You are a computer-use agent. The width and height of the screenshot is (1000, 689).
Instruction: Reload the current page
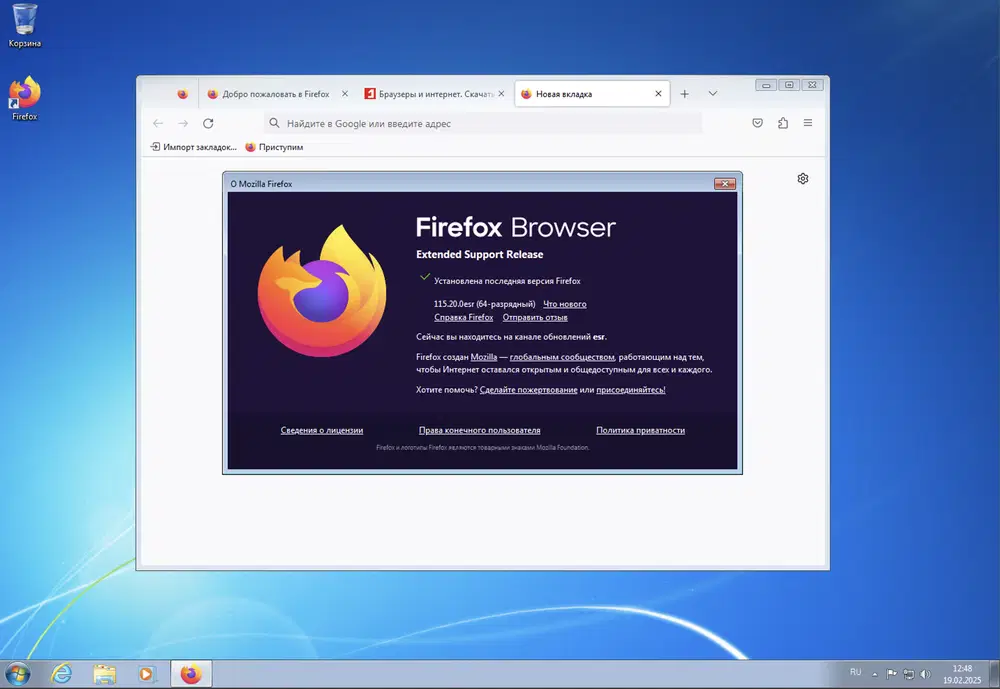(208, 123)
